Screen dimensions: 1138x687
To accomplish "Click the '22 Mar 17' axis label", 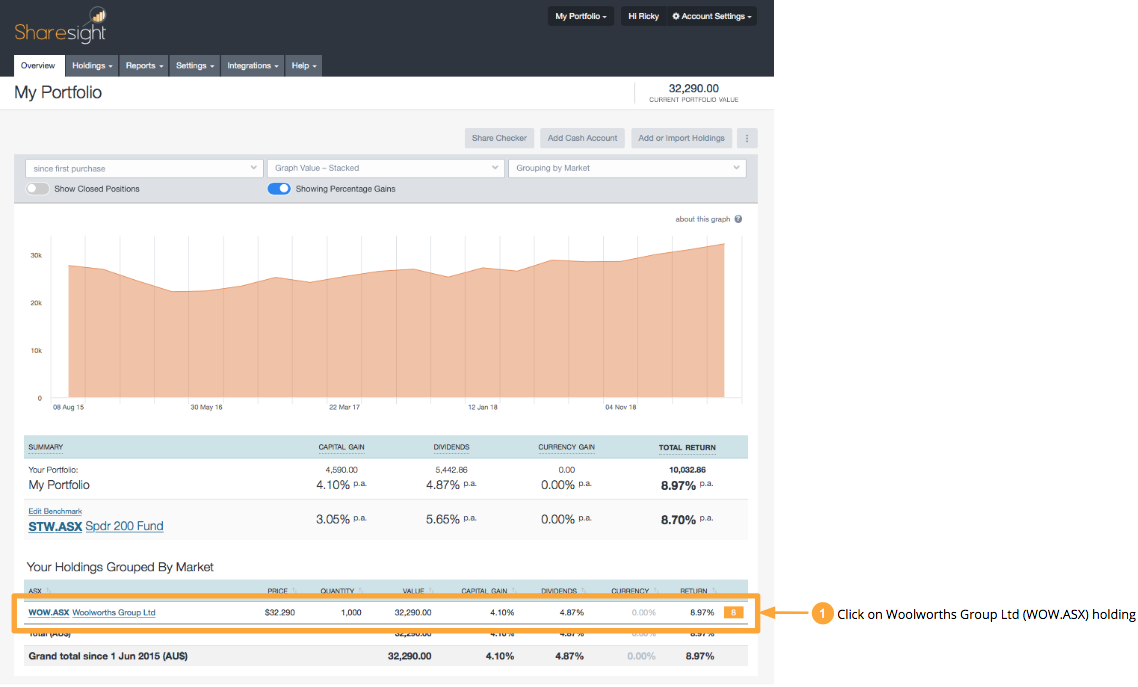I will pyautogui.click(x=344, y=408).
